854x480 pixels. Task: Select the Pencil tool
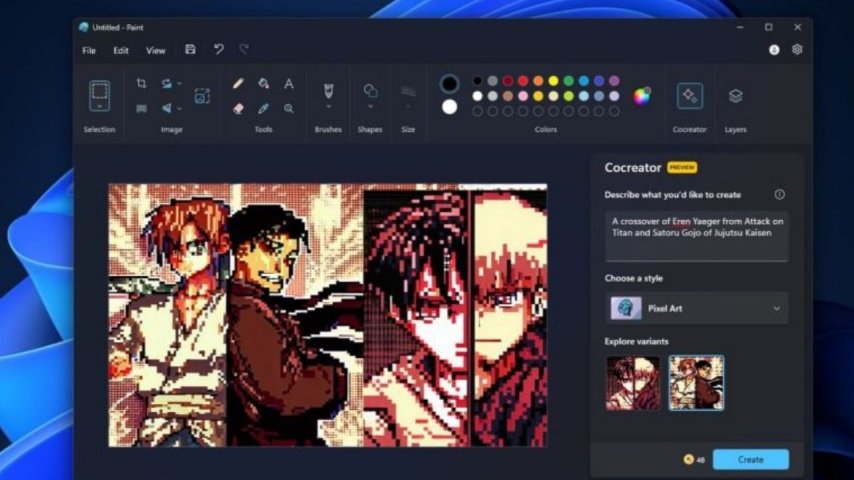238,83
